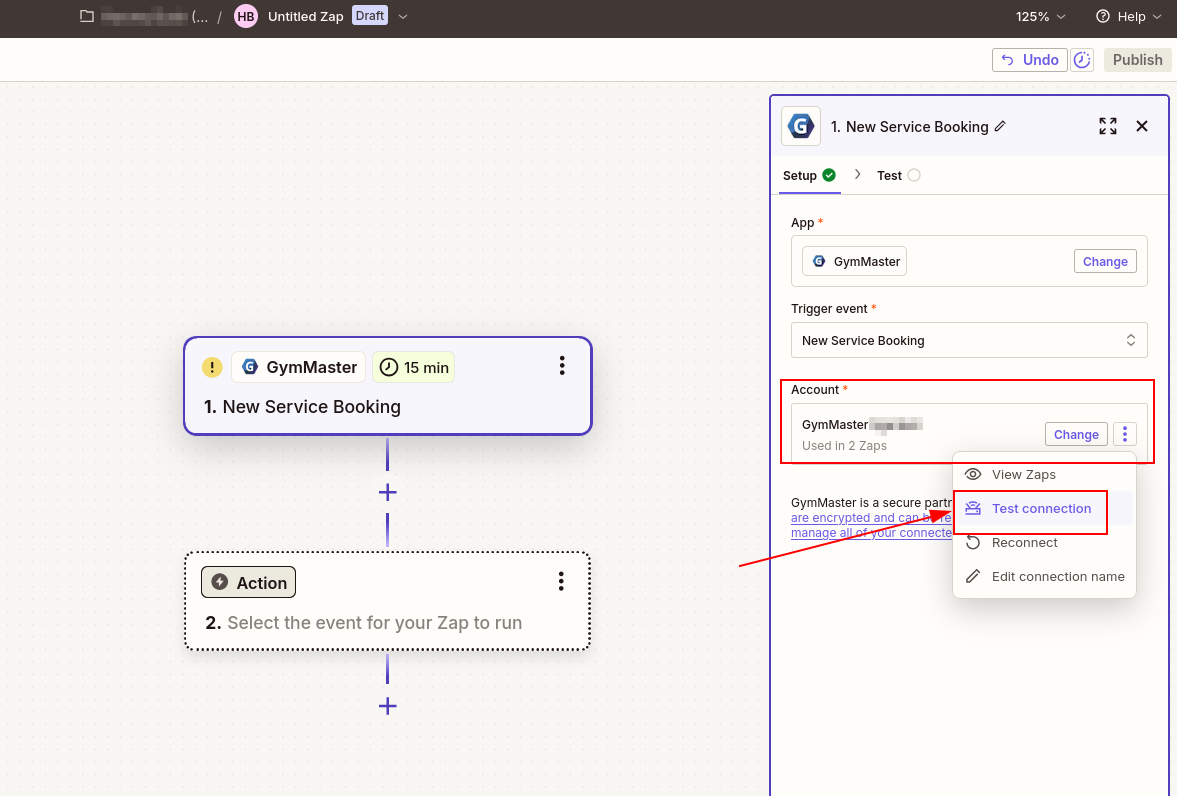Click the yellow warning icon on trigger step
1177x796 pixels.
(212, 367)
